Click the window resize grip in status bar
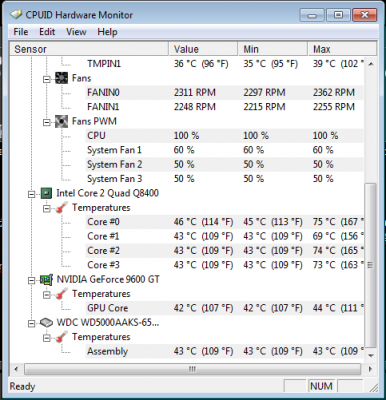Viewport: 386px width, 400px height. click(373, 387)
